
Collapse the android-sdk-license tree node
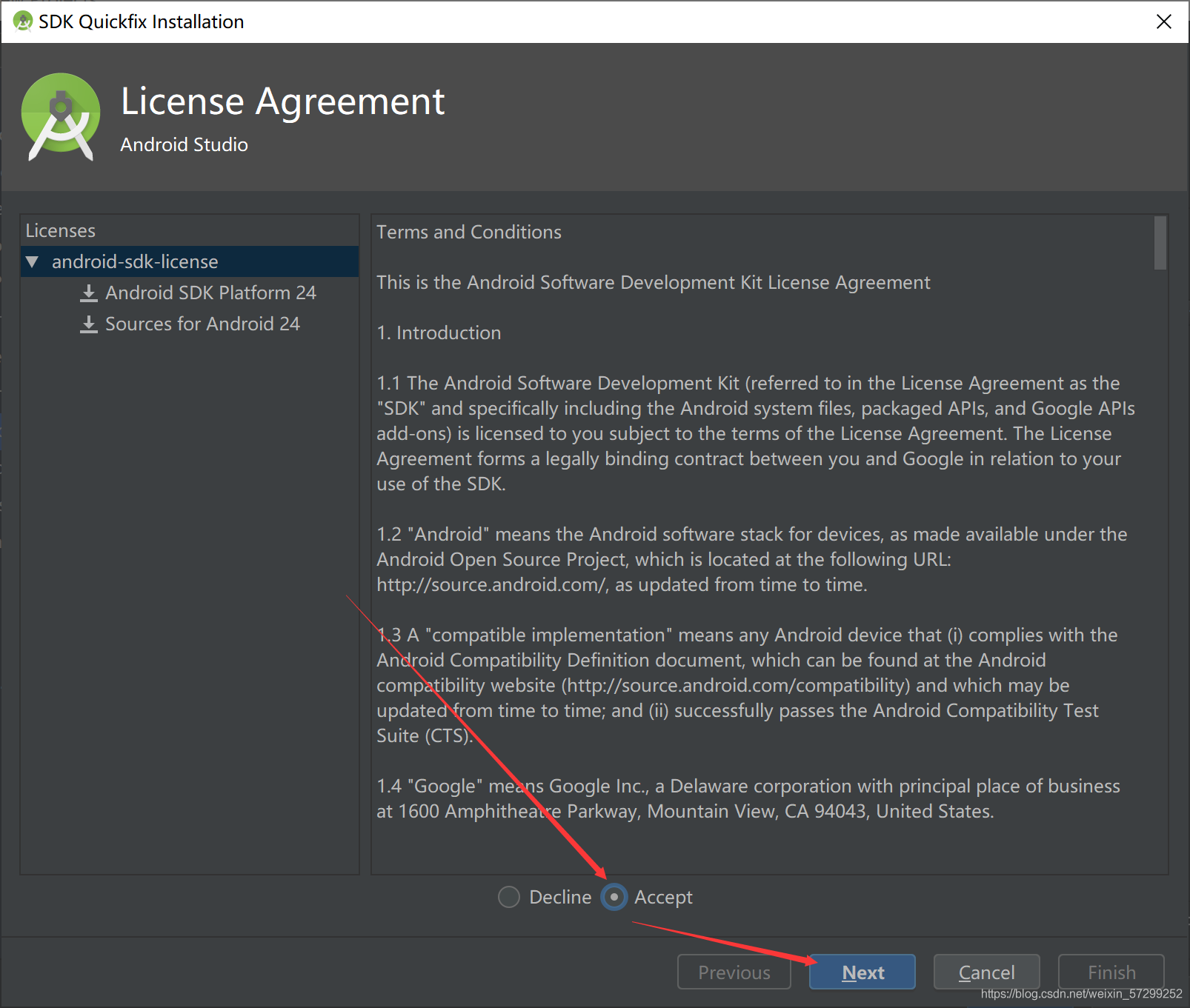point(32,261)
